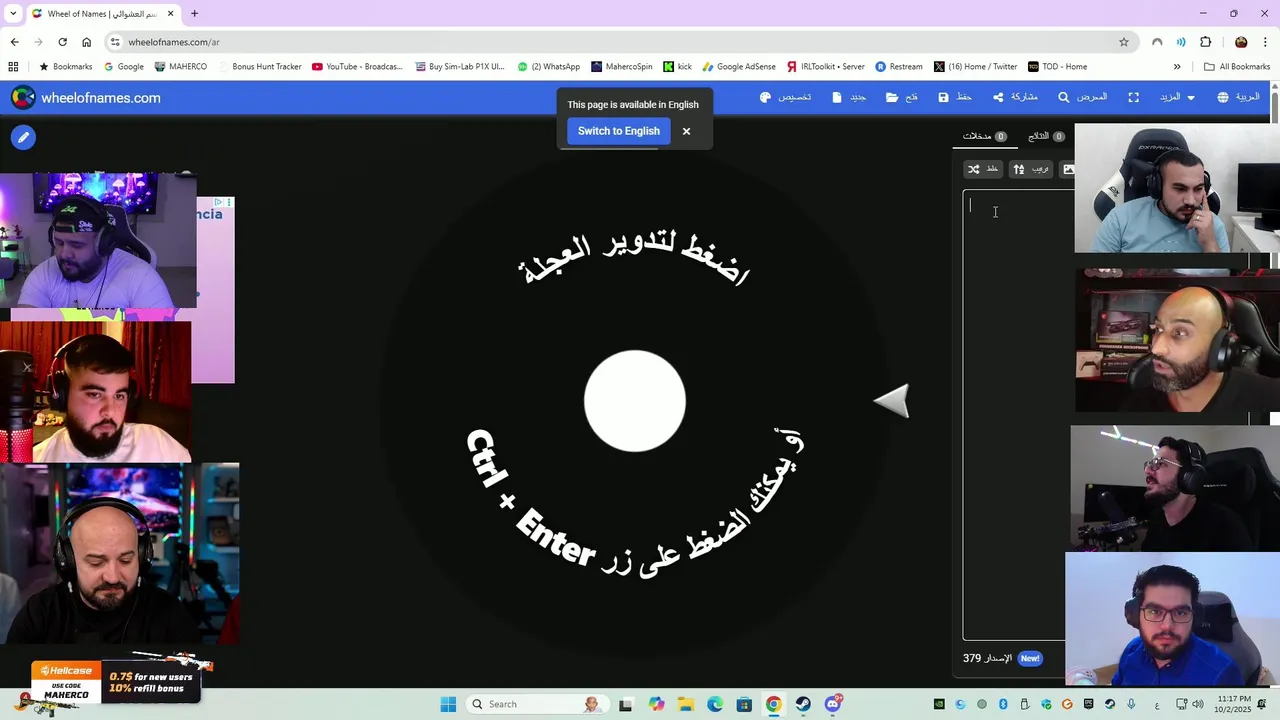This screenshot has height=720, width=1280.
Task: Add an image to entries
Action: pyautogui.click(x=1068, y=169)
